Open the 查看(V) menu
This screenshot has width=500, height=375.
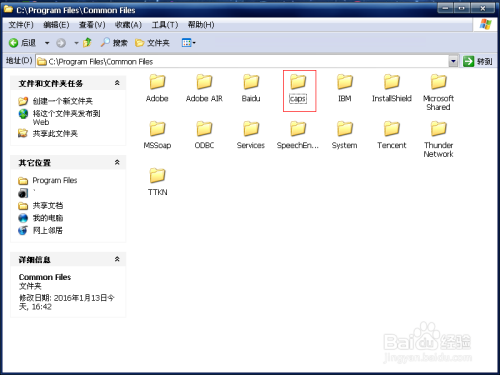click(x=92, y=25)
